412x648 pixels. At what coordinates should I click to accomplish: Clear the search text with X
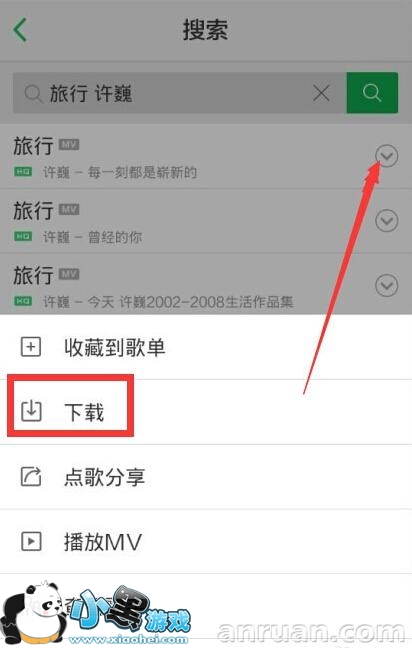click(321, 93)
